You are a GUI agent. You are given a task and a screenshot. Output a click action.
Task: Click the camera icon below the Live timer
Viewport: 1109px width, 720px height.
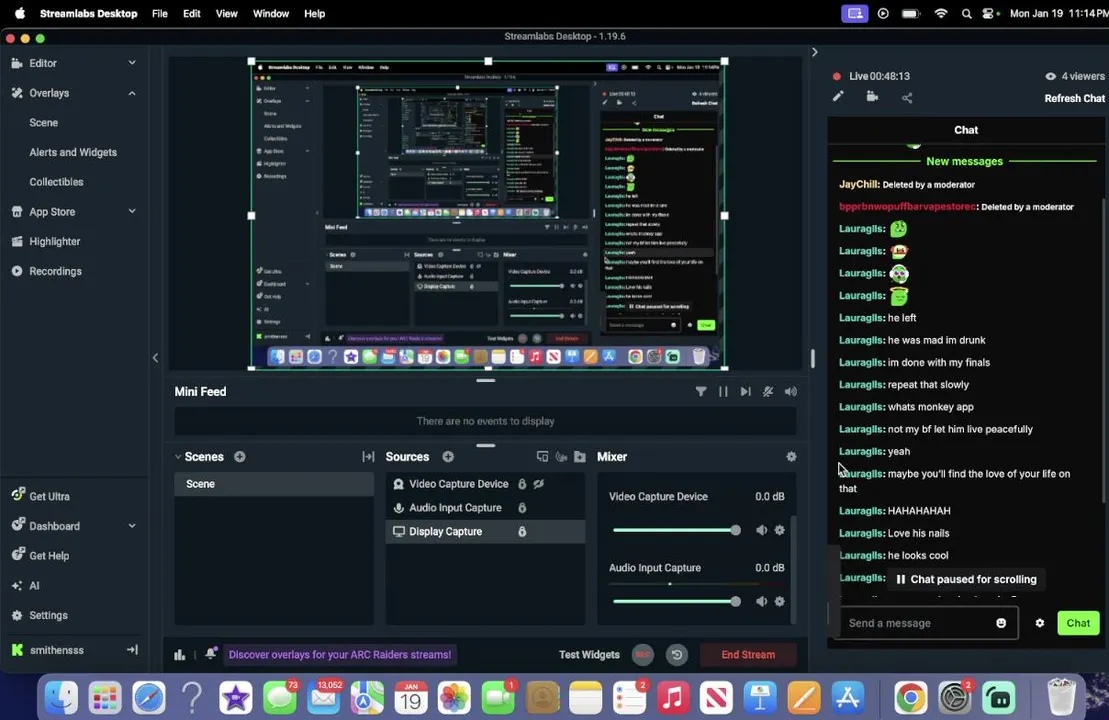tap(872, 96)
